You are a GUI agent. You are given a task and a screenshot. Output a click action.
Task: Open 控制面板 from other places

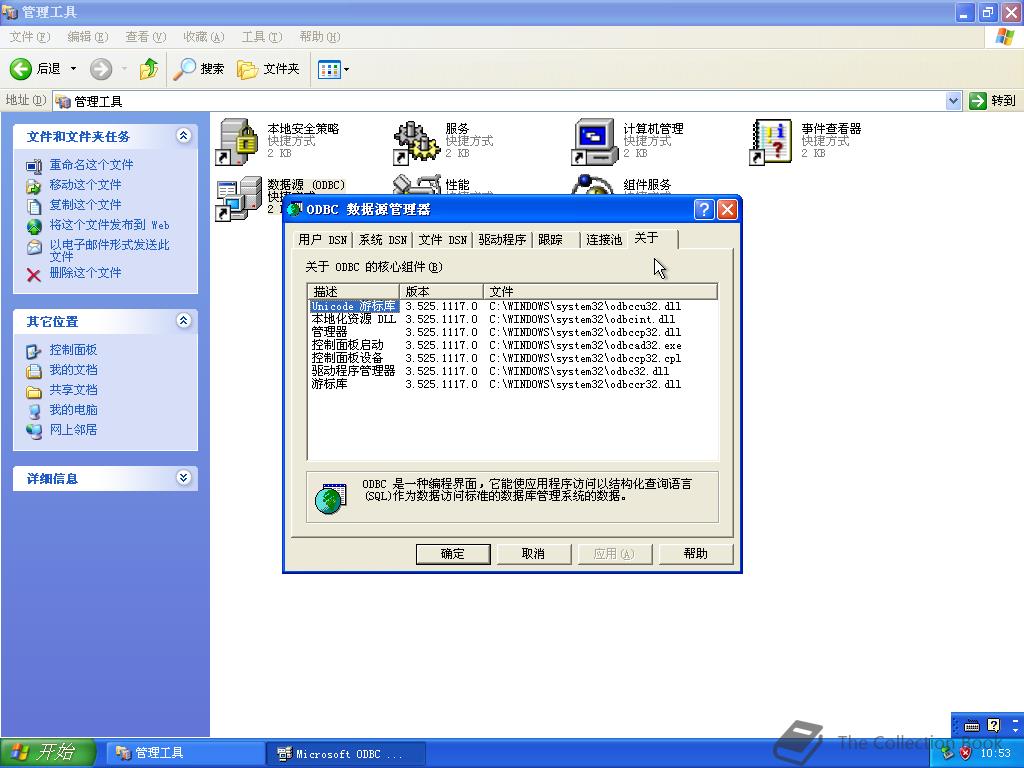click(73, 350)
